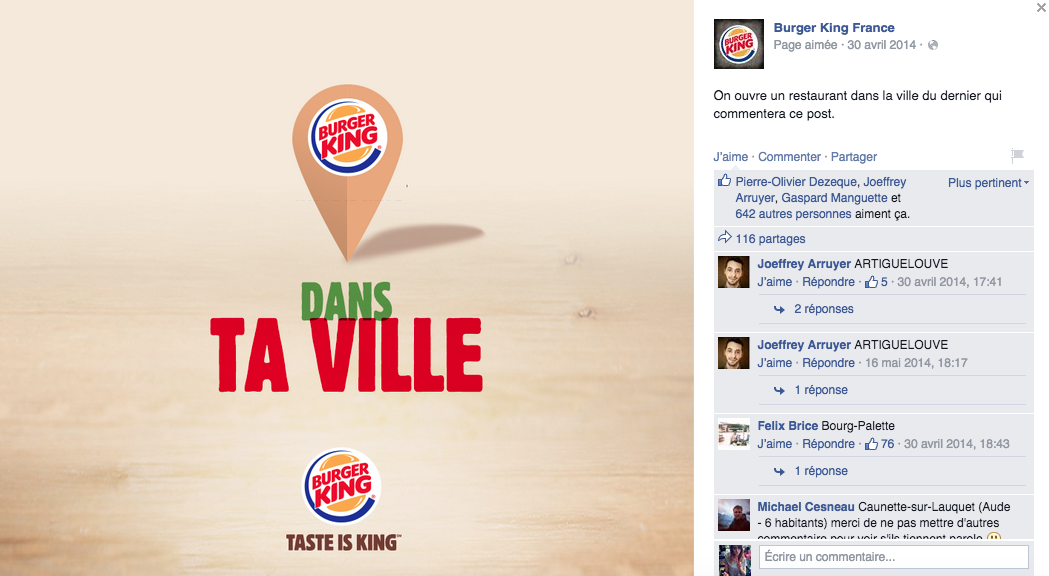
Task: Click the thumbs-up icon beside likers list
Action: pyautogui.click(x=724, y=181)
